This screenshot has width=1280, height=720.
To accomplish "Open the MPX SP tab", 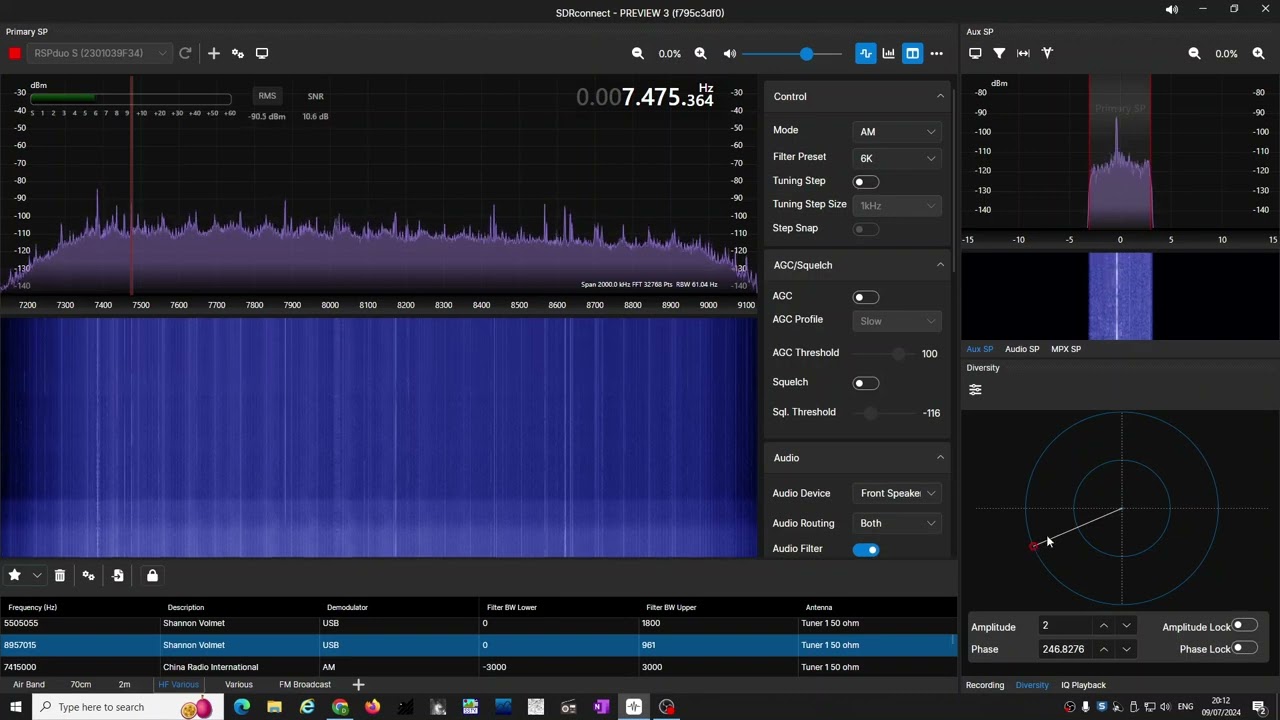I will pos(1066,349).
